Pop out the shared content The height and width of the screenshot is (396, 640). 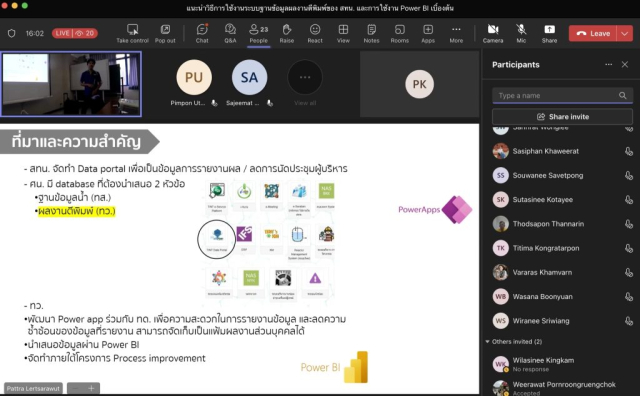click(x=165, y=33)
